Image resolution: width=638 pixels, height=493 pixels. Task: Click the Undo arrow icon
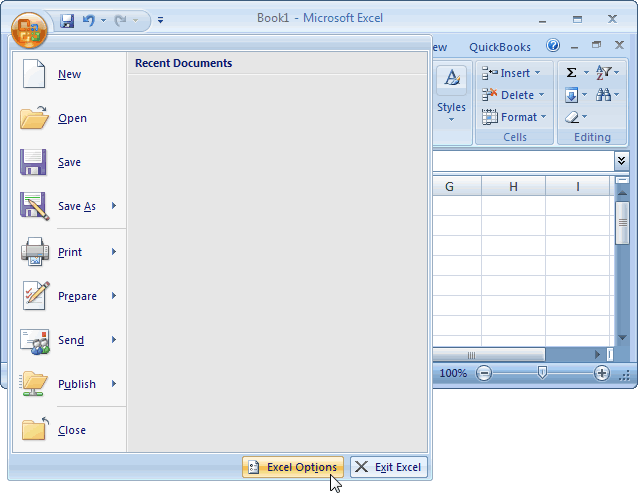[x=88, y=20]
